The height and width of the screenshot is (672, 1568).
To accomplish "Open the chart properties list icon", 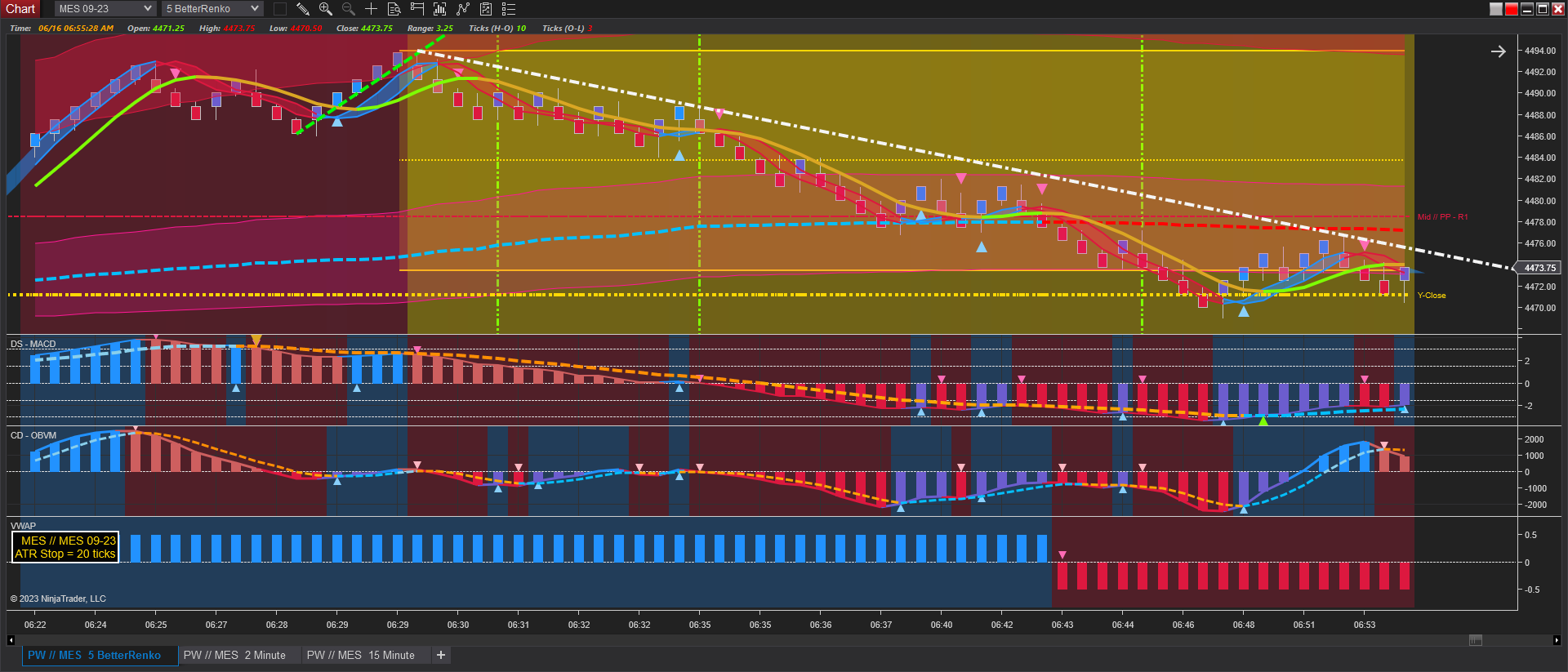I will (508, 9).
